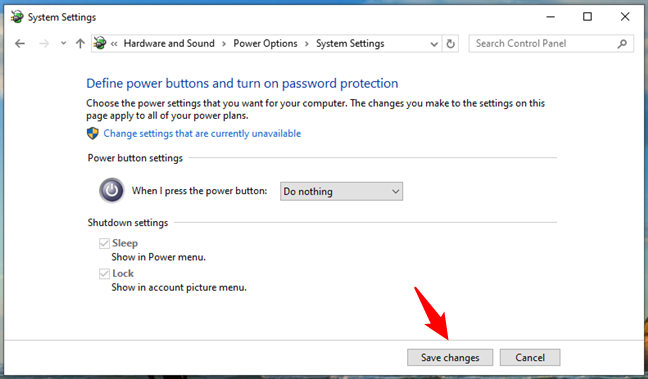
Task: Toggle the Lock checkbox
Action: [104, 273]
